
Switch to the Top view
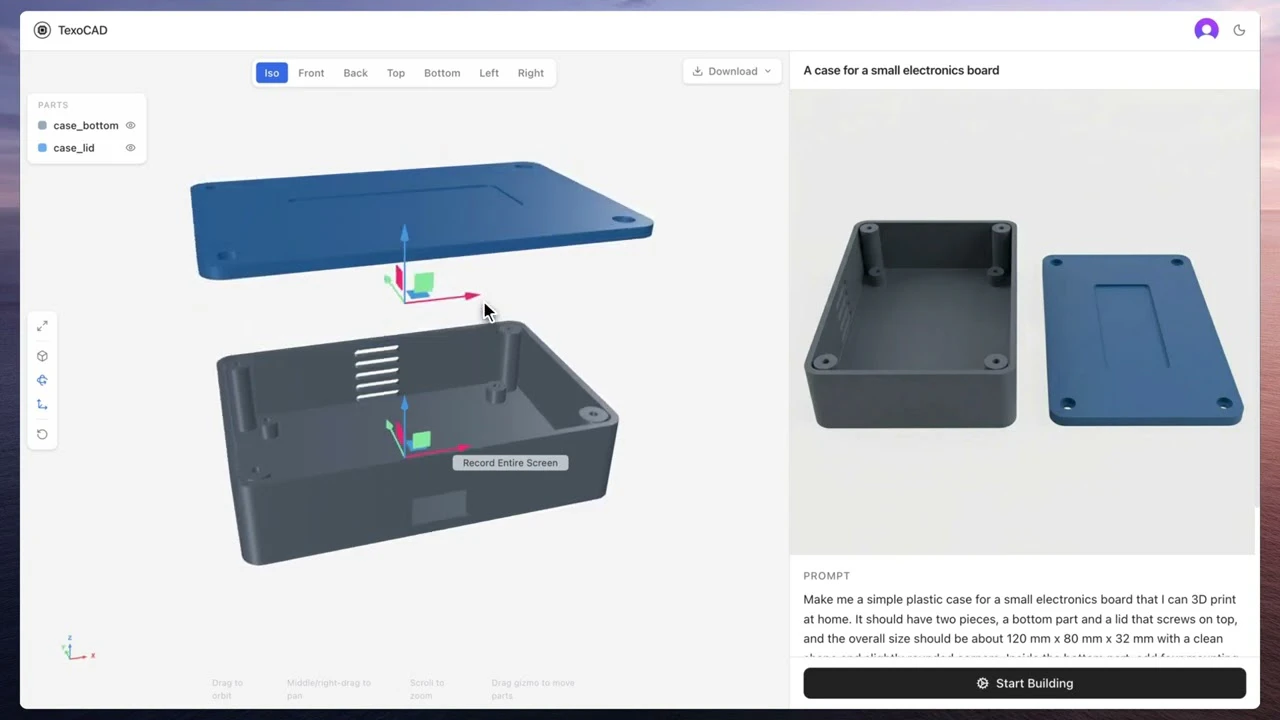[396, 73]
